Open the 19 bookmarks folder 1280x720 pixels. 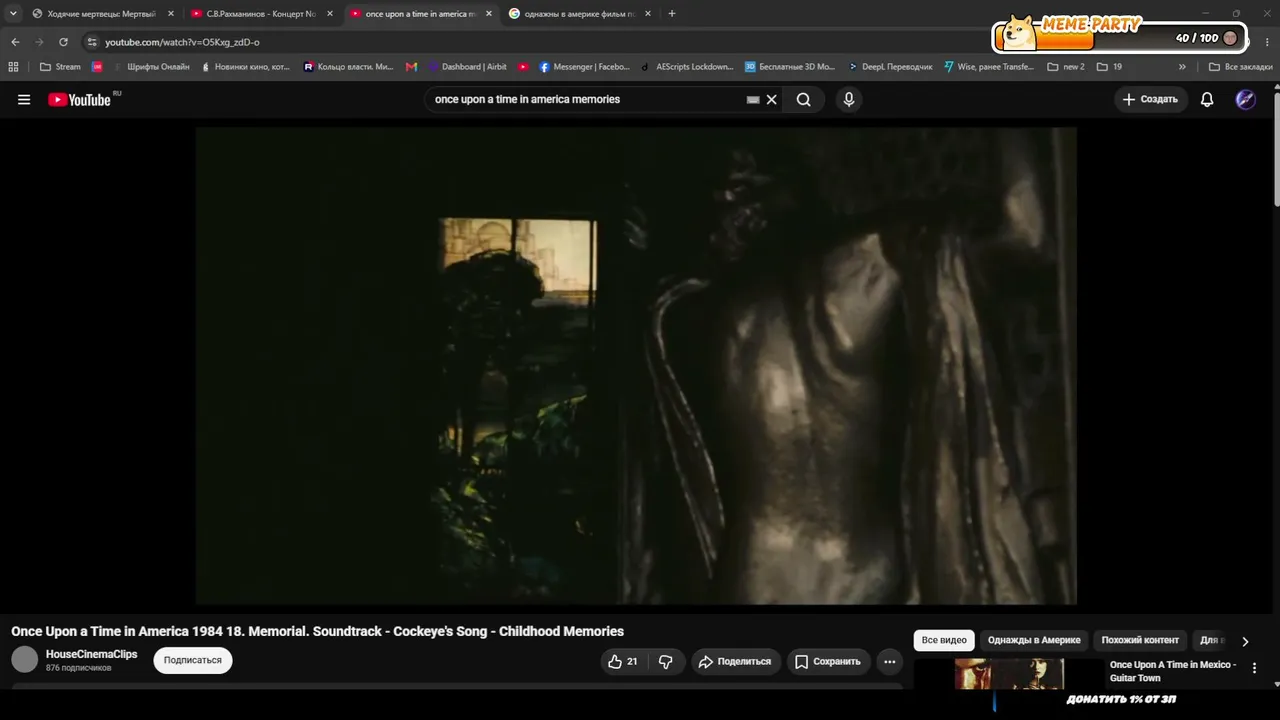coord(1109,67)
